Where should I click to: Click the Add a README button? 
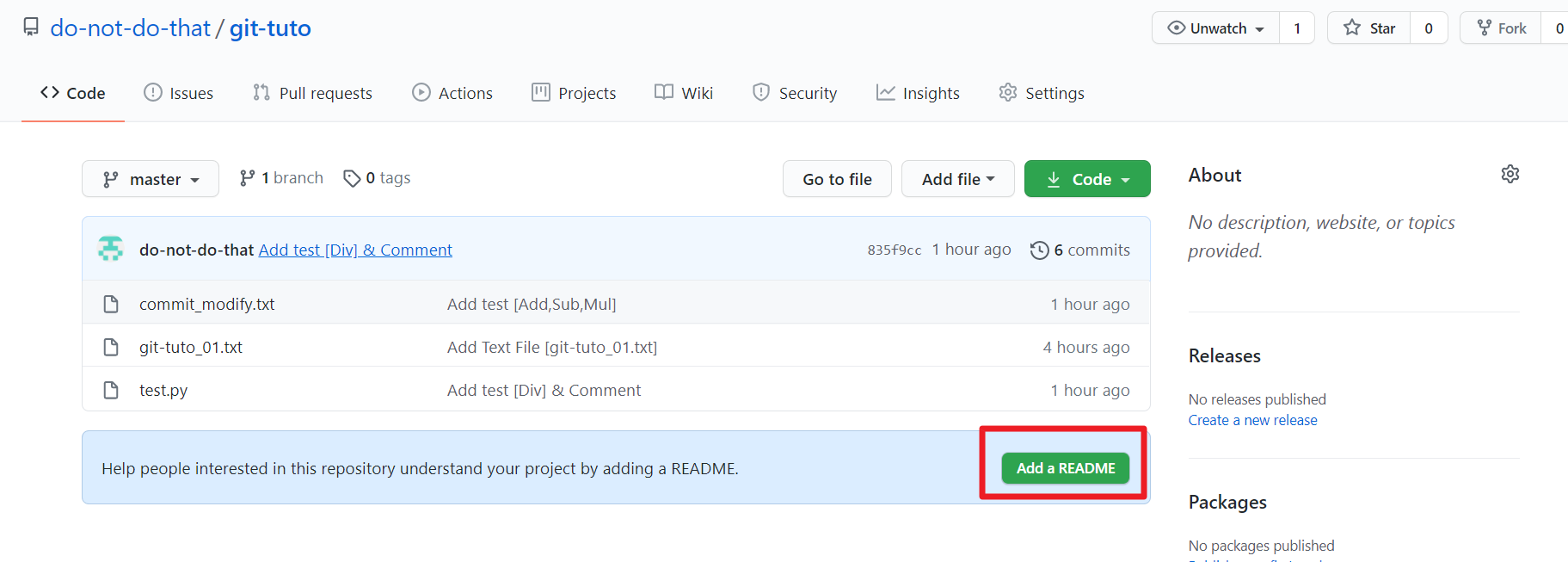(1066, 468)
